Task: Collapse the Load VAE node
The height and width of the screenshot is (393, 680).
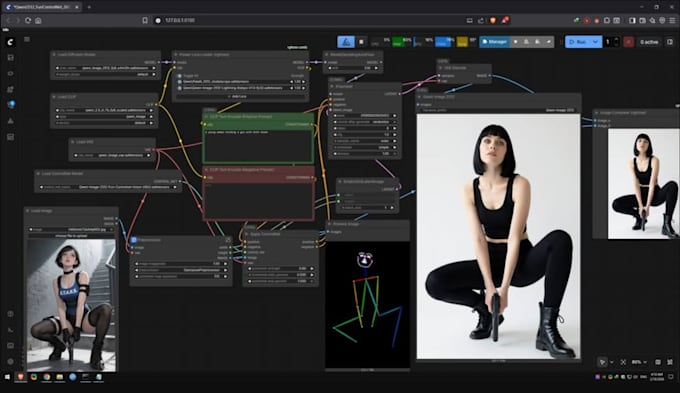Action: tap(72, 142)
